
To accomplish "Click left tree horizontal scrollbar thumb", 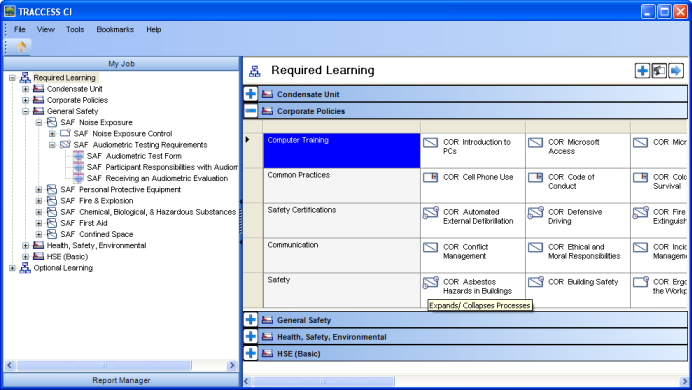I will (104, 365).
